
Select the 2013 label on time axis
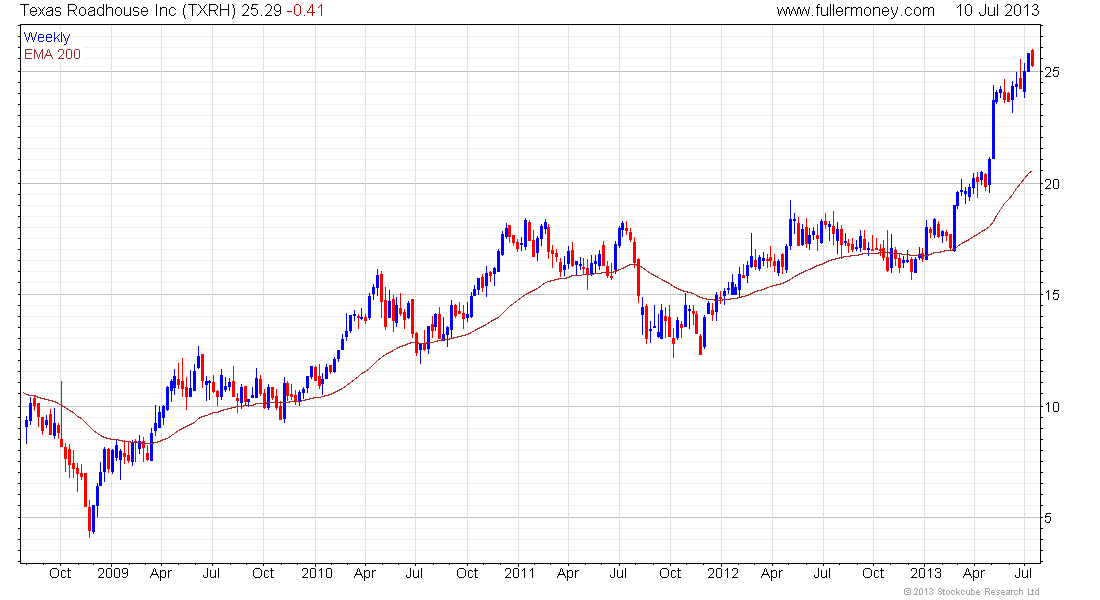(925, 573)
